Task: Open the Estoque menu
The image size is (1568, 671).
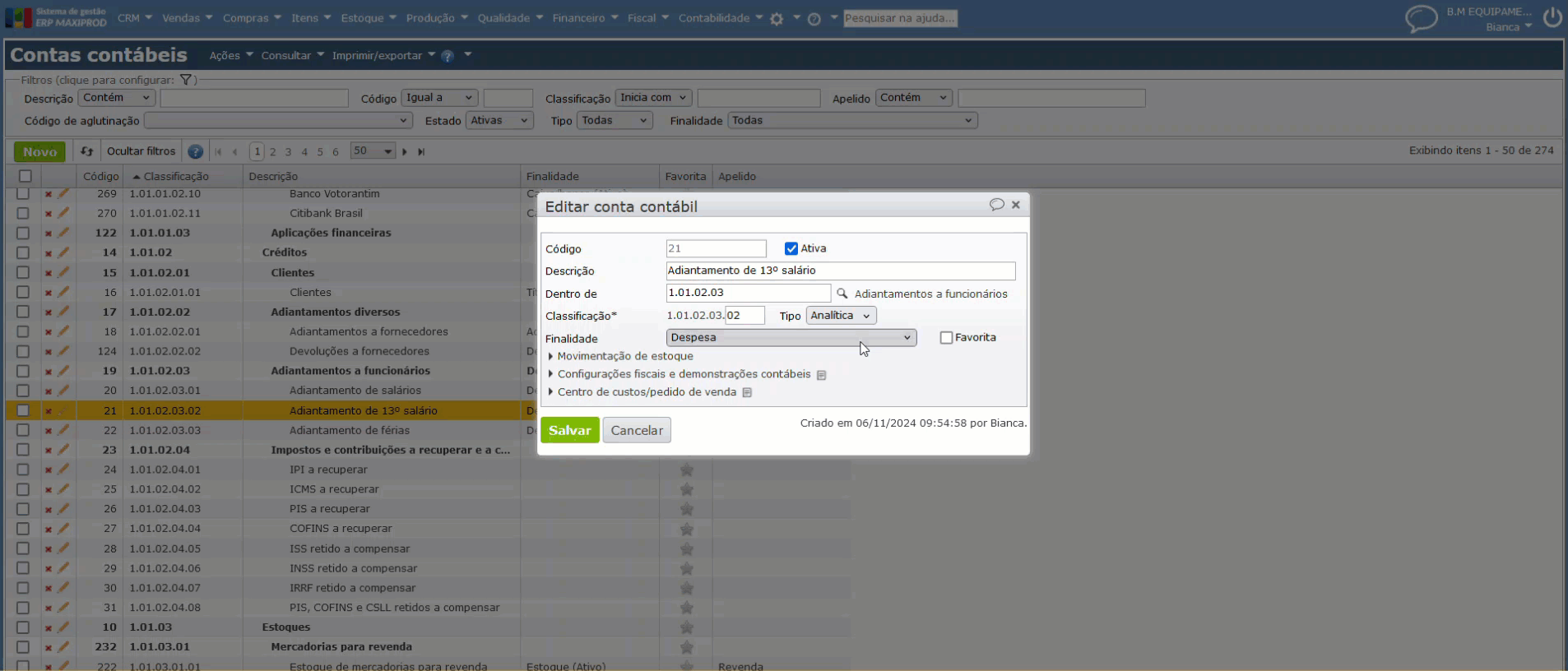Action: click(x=368, y=18)
